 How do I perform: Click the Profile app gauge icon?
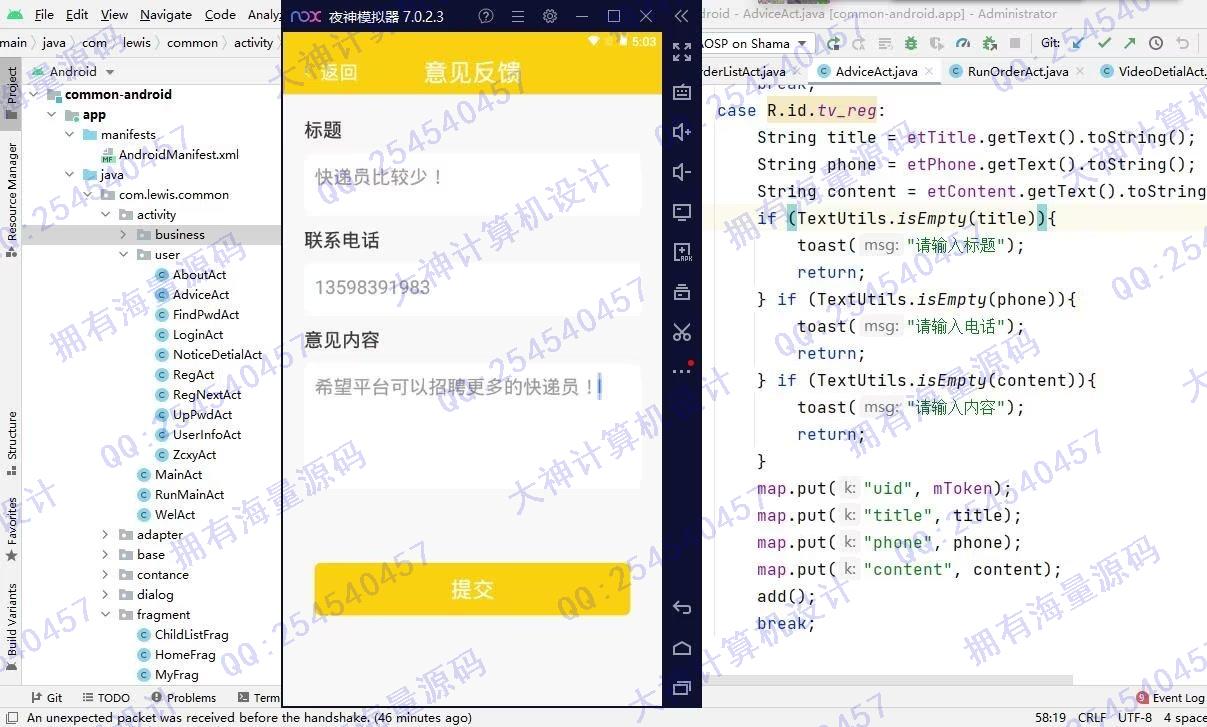tap(963, 44)
